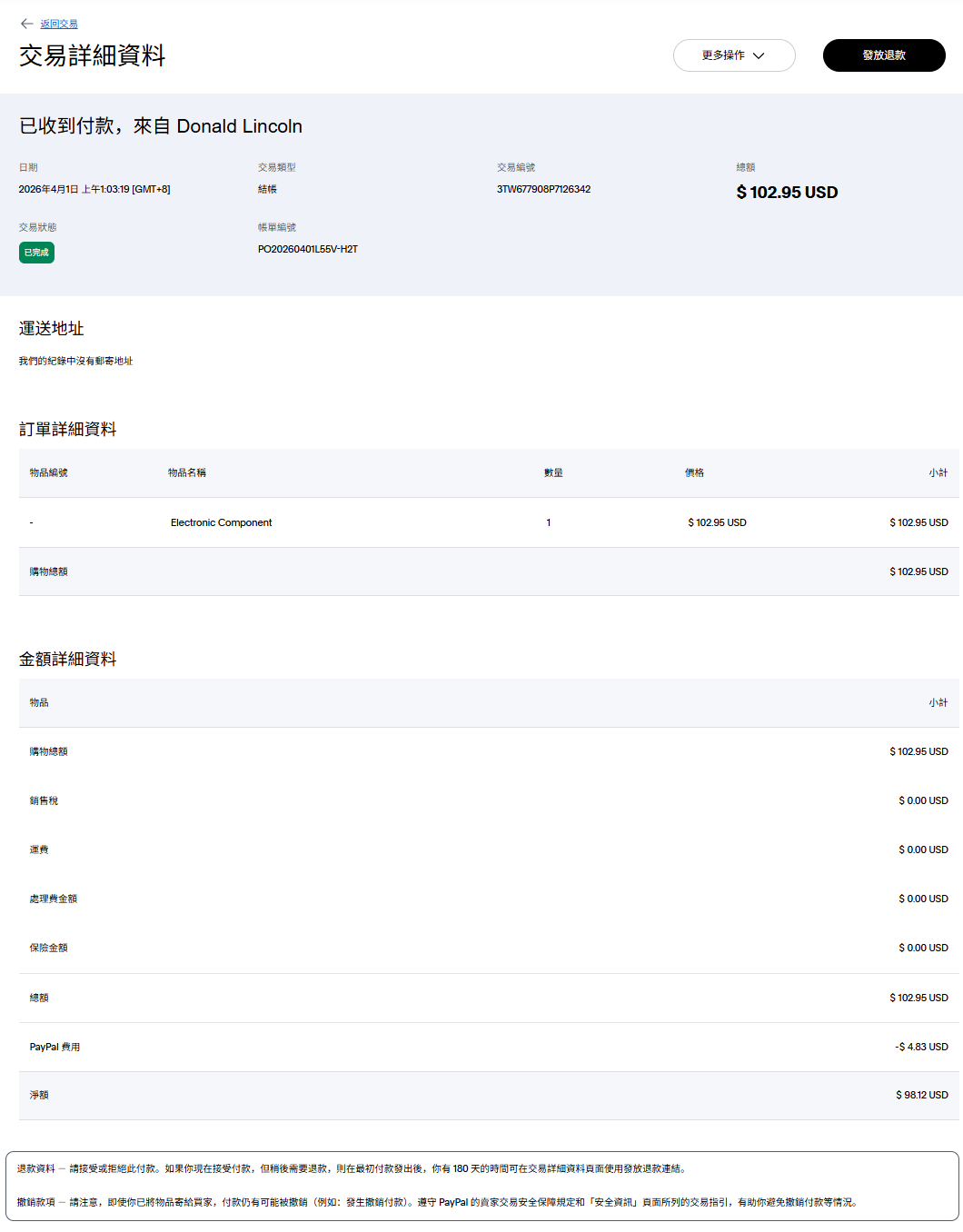The image size is (963, 1232).
Task: Expand the 更多操作 dropdown
Action: [x=733, y=55]
